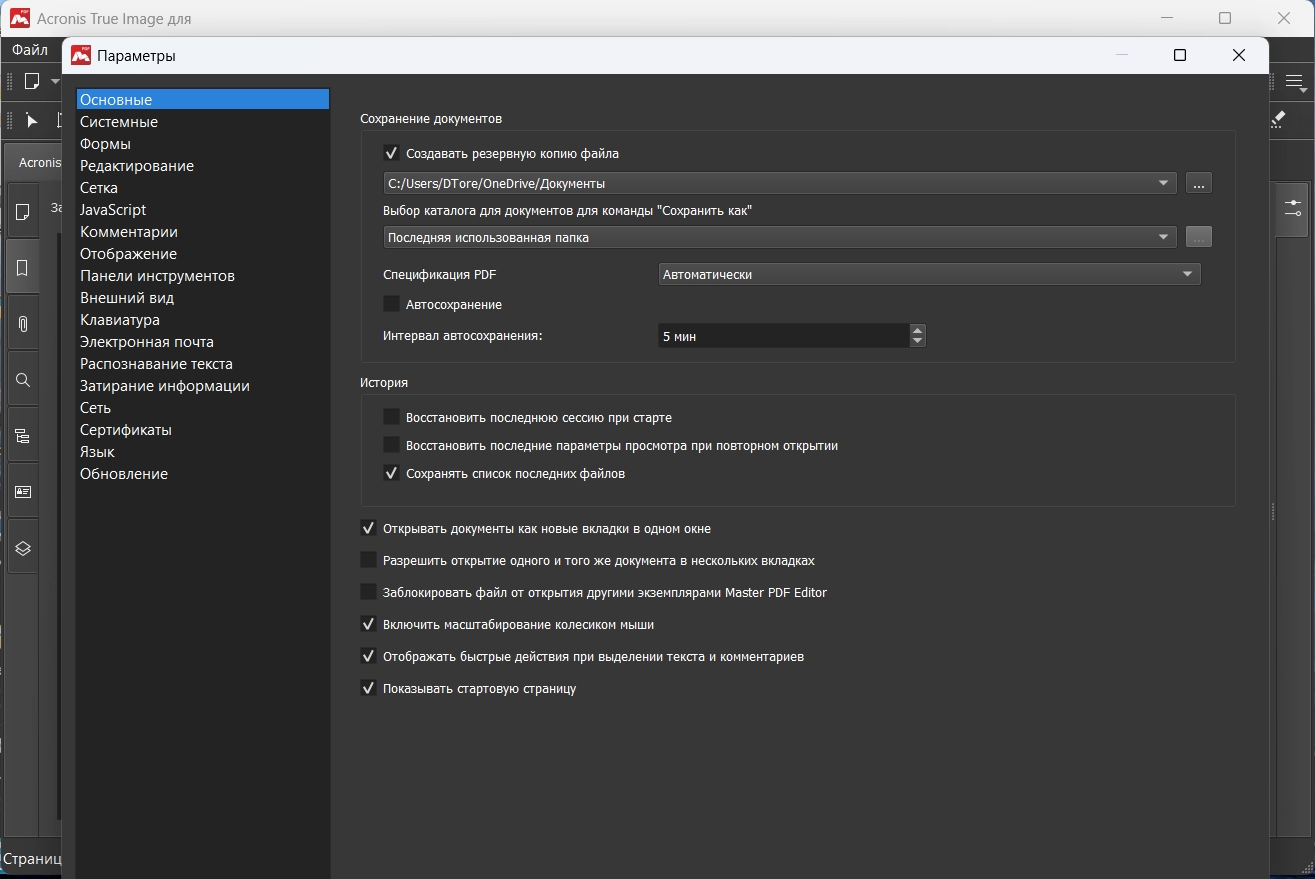Open the Последняя использованная папка dropdown
1315x879 pixels.
[779, 237]
